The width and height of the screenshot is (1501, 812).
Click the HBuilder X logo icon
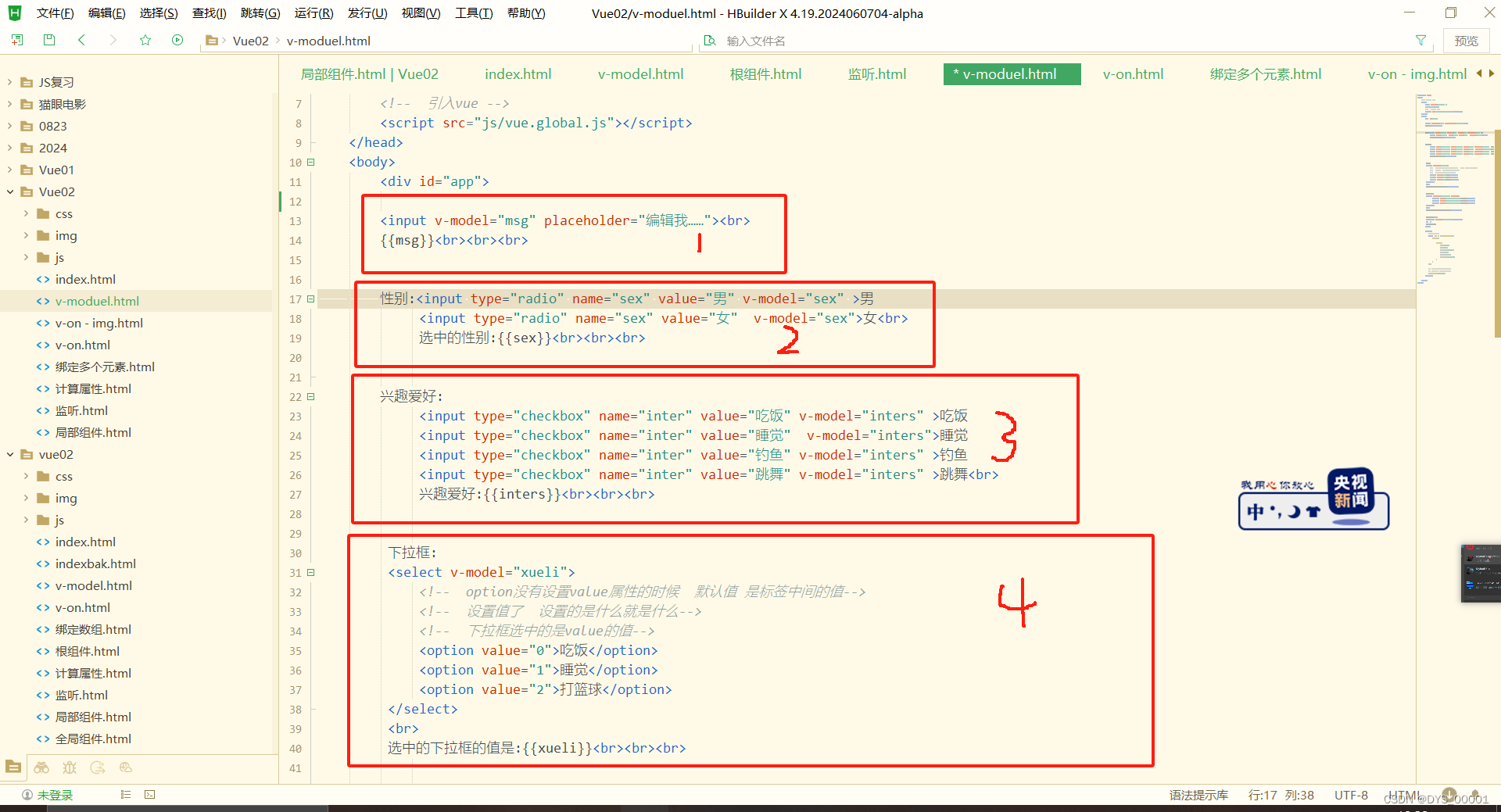pos(14,13)
